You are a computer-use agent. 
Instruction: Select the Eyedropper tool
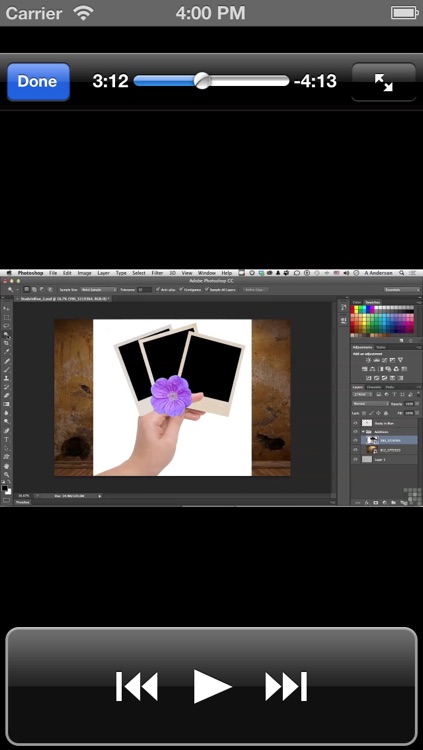6,352
